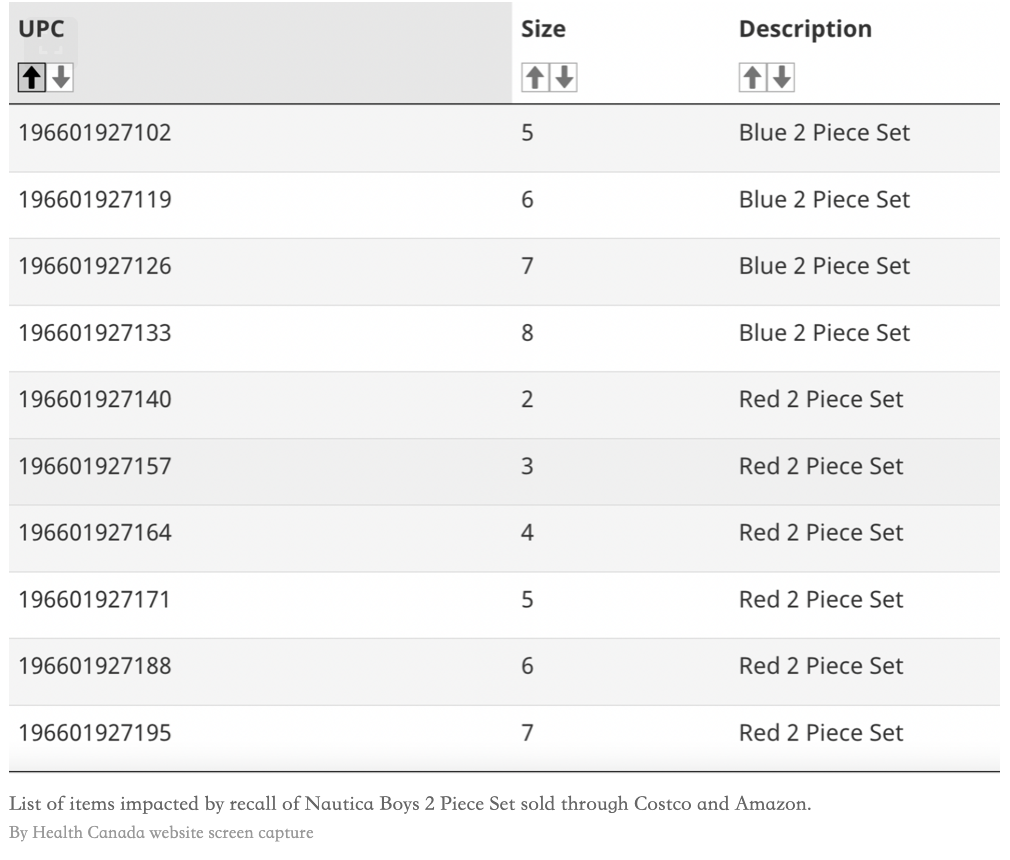Click UPC 196601927164 cell
The width and height of the screenshot is (1010, 860).
95,533
